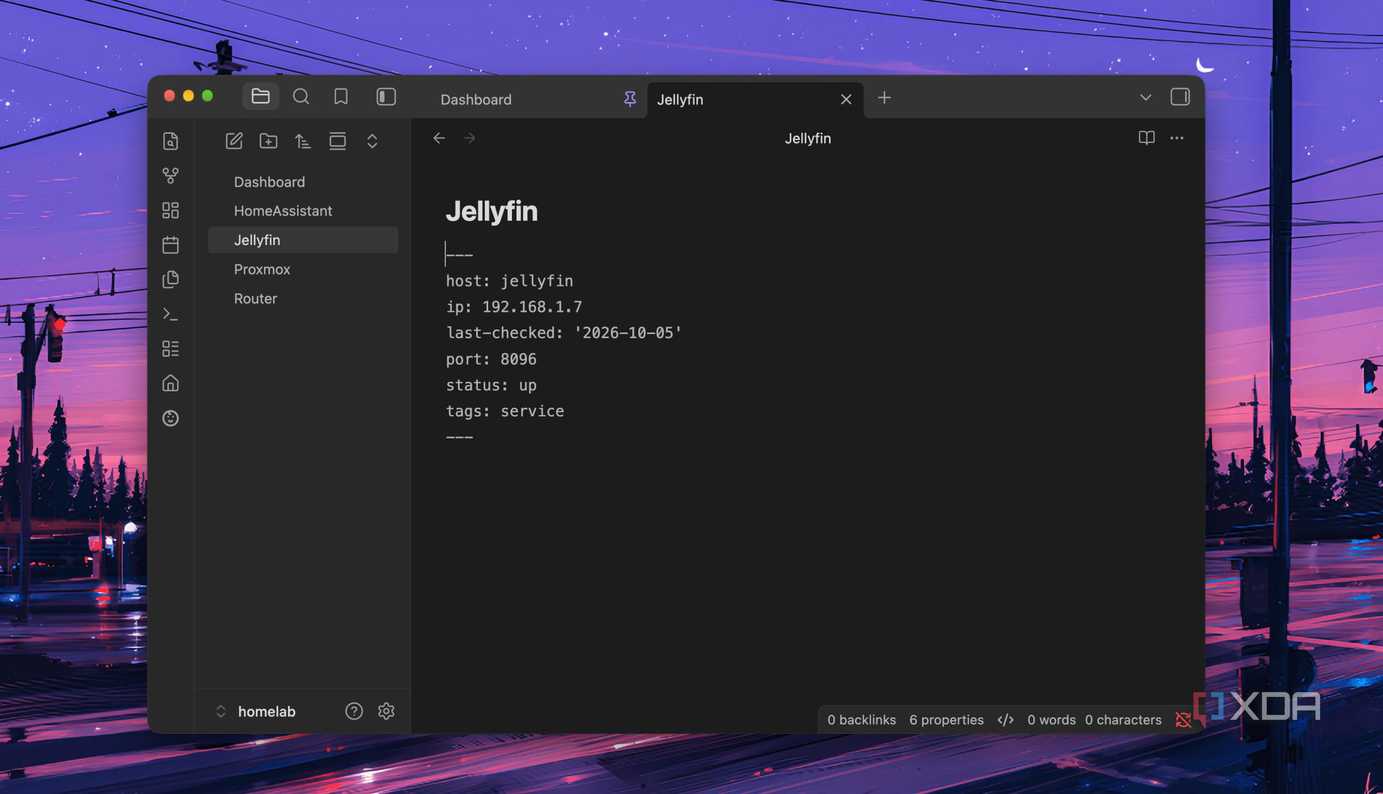
Task: Create a new folder in the file explorer
Action: point(268,141)
